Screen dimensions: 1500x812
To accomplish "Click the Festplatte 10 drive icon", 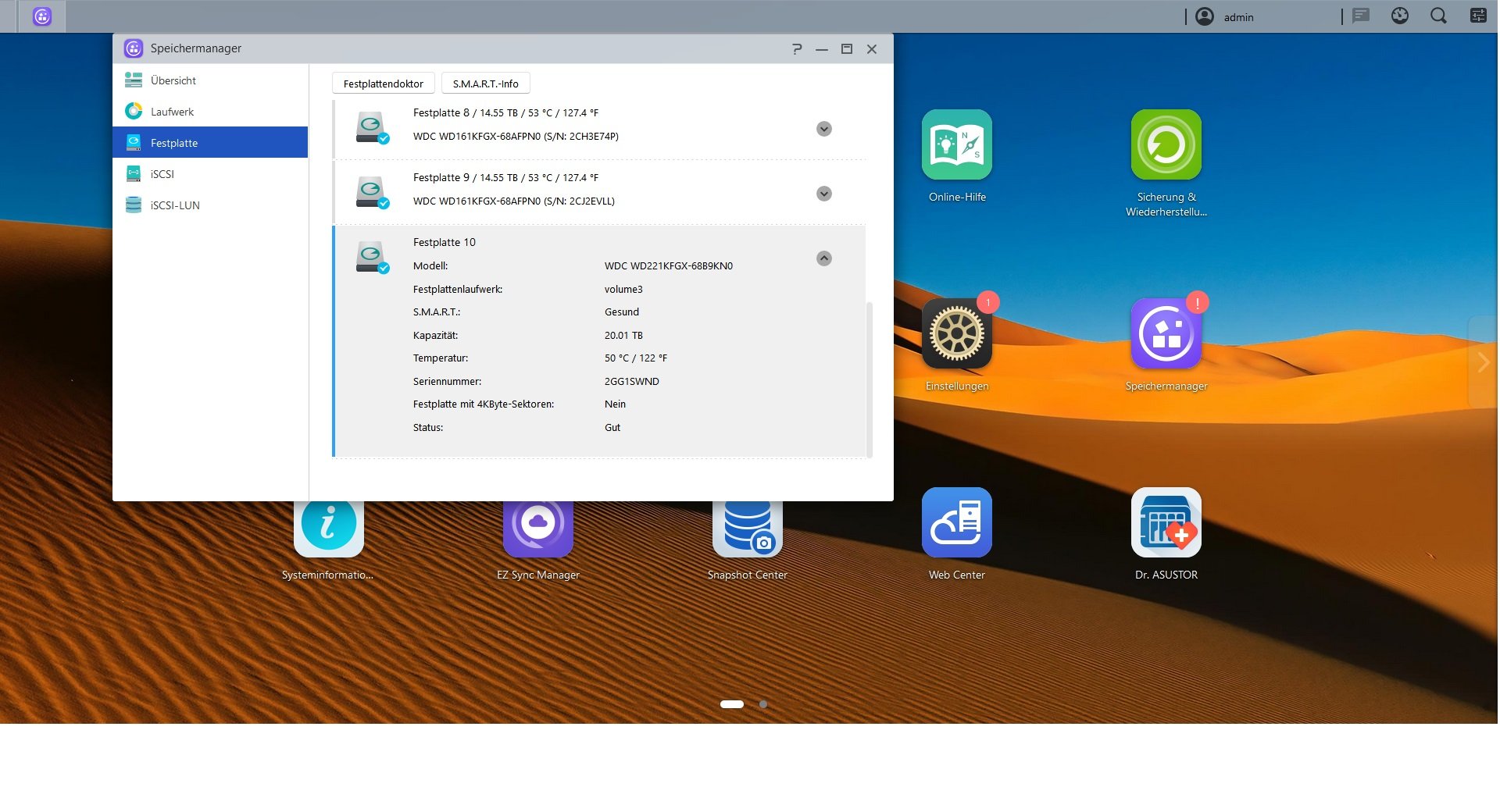I will (x=372, y=257).
